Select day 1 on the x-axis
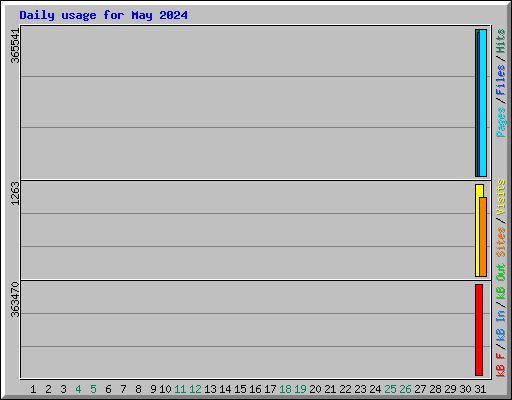Viewport: 512px width, 400px height. 33,389
